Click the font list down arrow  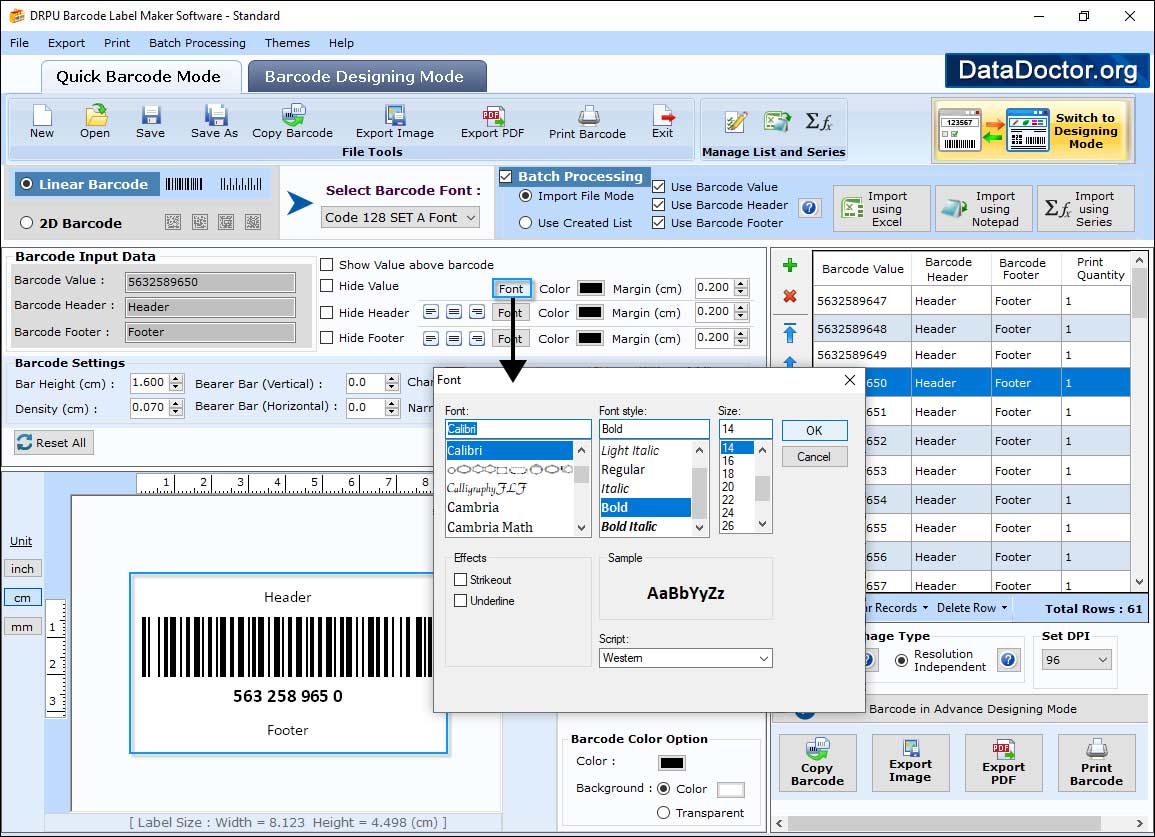582,528
